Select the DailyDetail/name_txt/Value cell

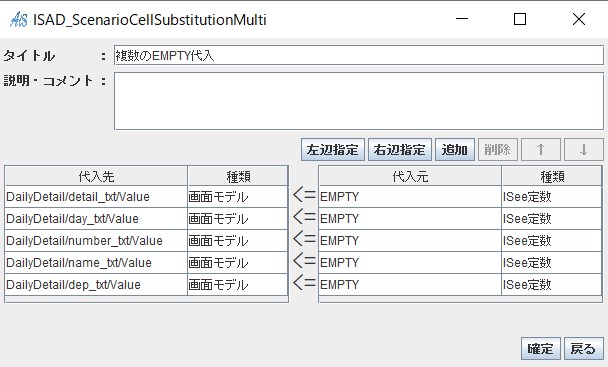96,263
